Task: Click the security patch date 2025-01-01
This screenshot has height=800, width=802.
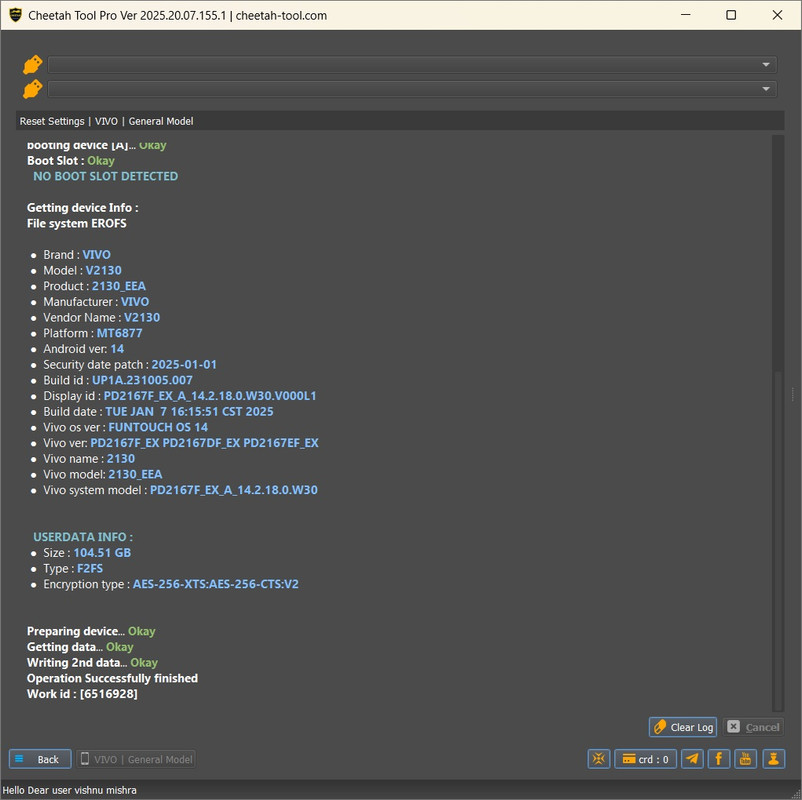Action: point(184,365)
